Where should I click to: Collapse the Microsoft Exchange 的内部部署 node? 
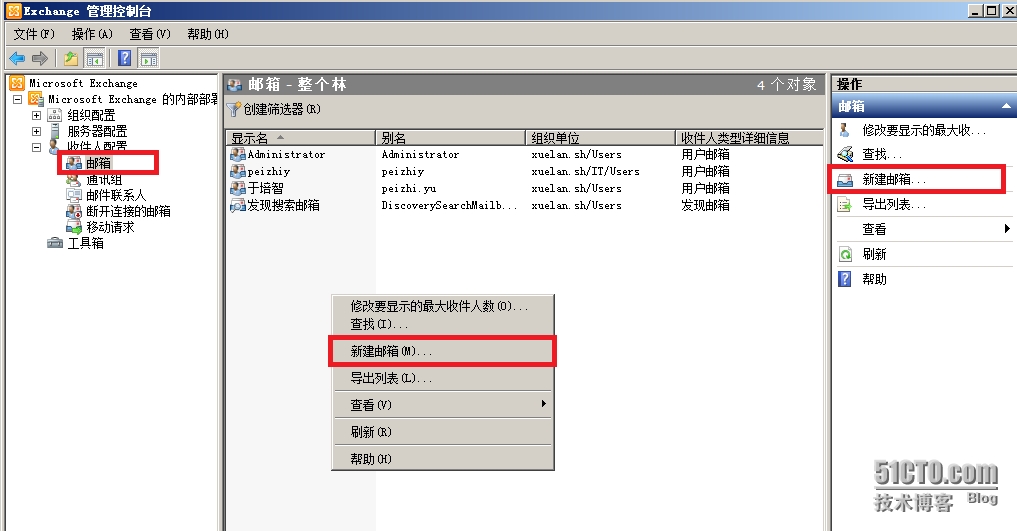pyautogui.click(x=18, y=99)
